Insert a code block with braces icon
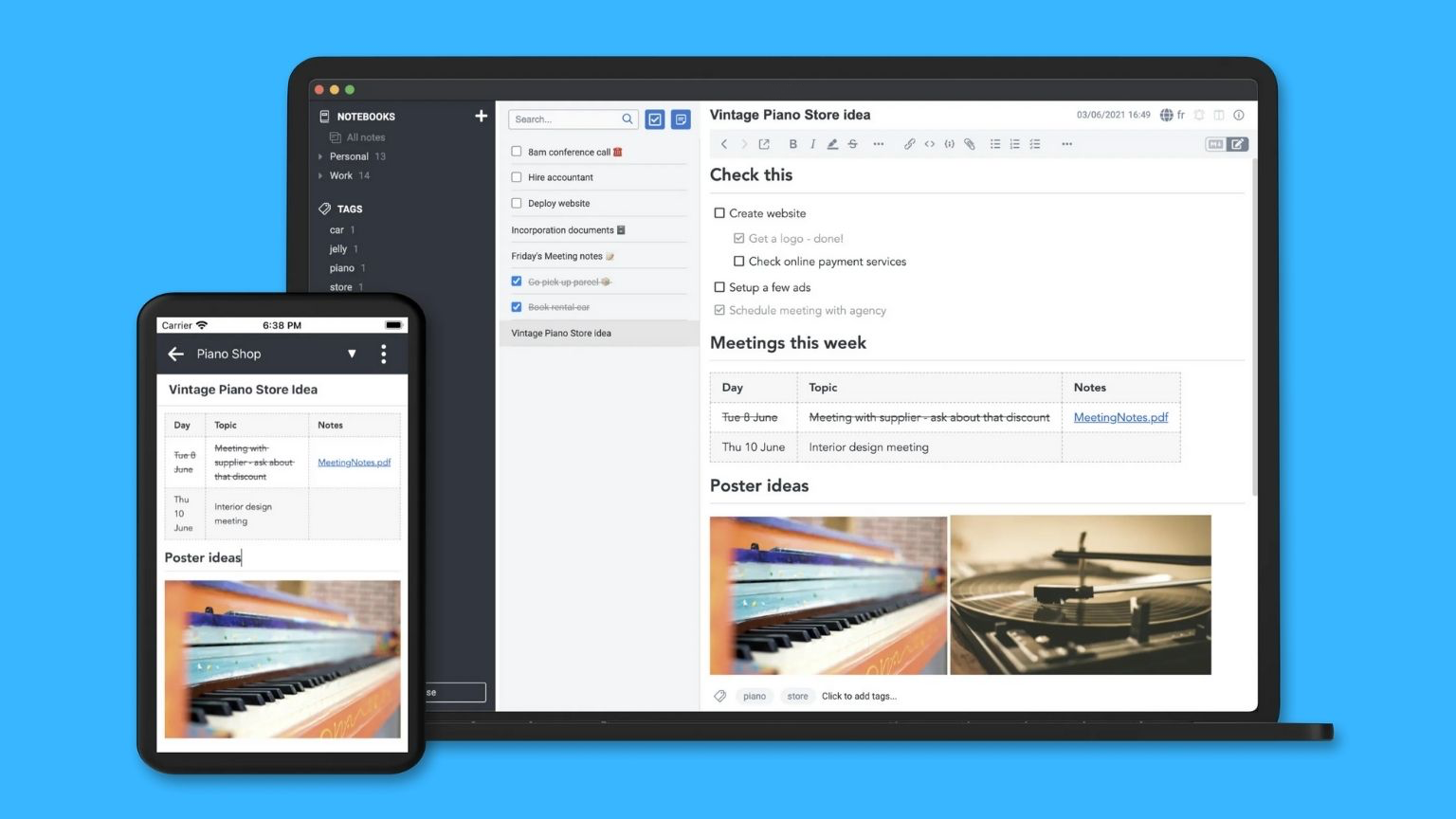1456x819 pixels. pyautogui.click(x=949, y=144)
